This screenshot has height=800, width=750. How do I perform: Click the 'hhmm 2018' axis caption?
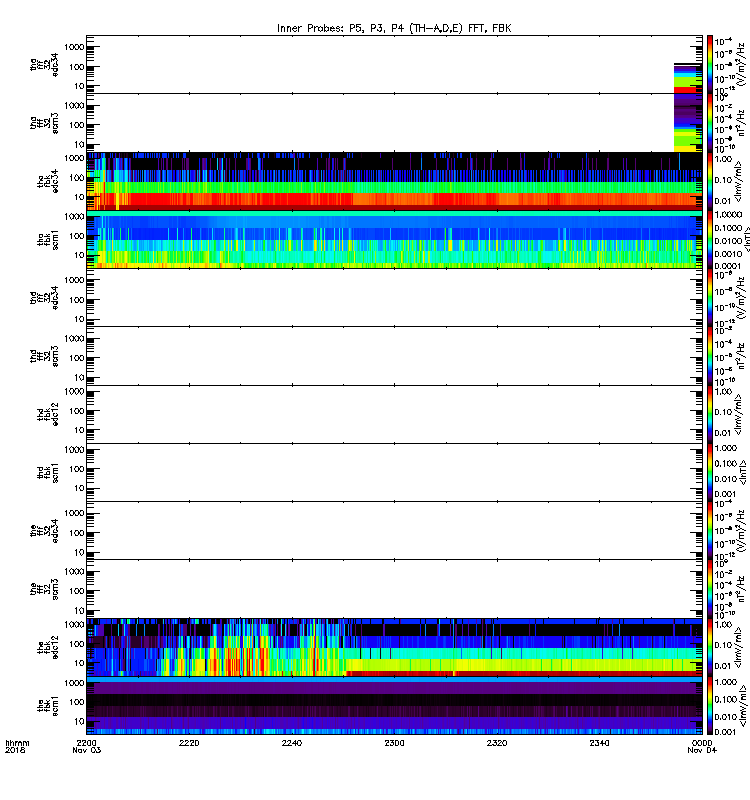pyautogui.click(x=17, y=746)
